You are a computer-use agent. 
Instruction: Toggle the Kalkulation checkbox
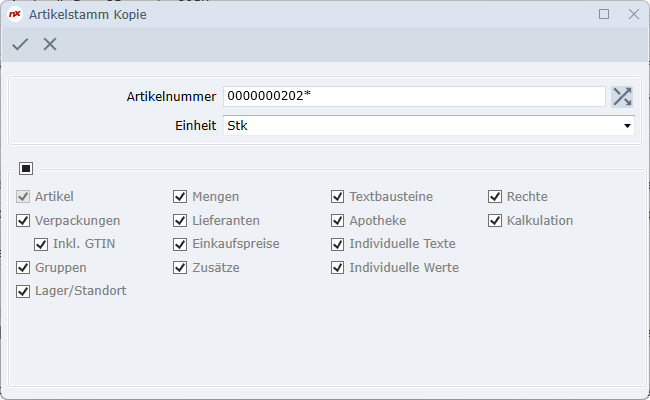pyautogui.click(x=495, y=220)
